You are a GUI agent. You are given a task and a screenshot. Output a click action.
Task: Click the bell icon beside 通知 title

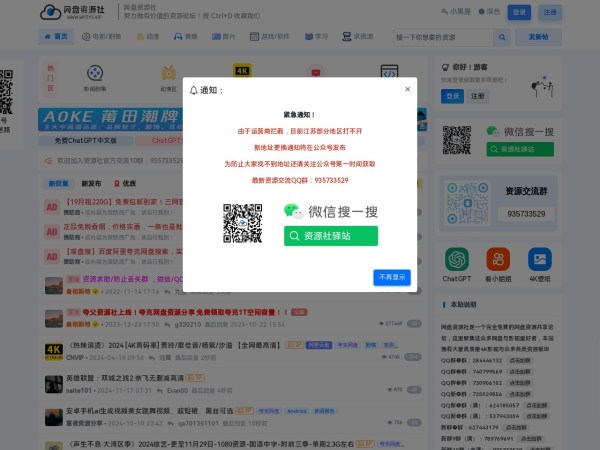(193, 90)
